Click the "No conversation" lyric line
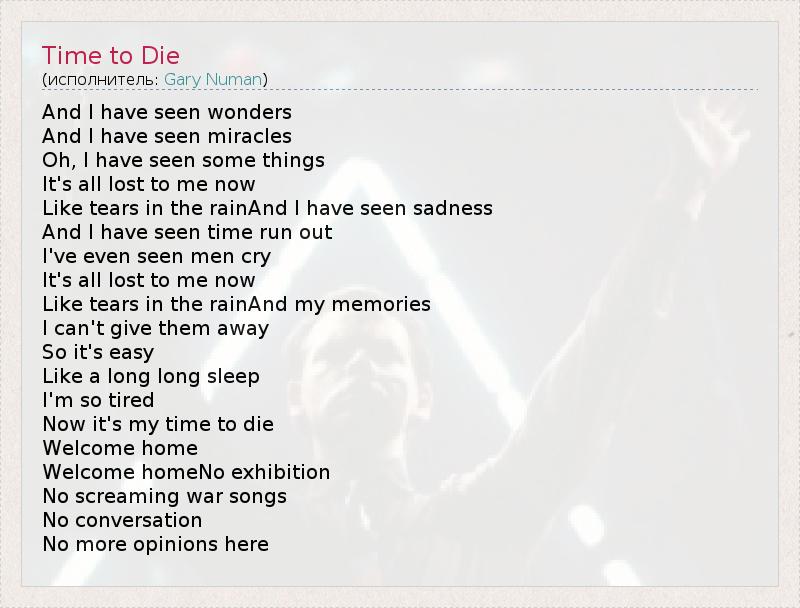The image size is (800, 608). (122, 520)
